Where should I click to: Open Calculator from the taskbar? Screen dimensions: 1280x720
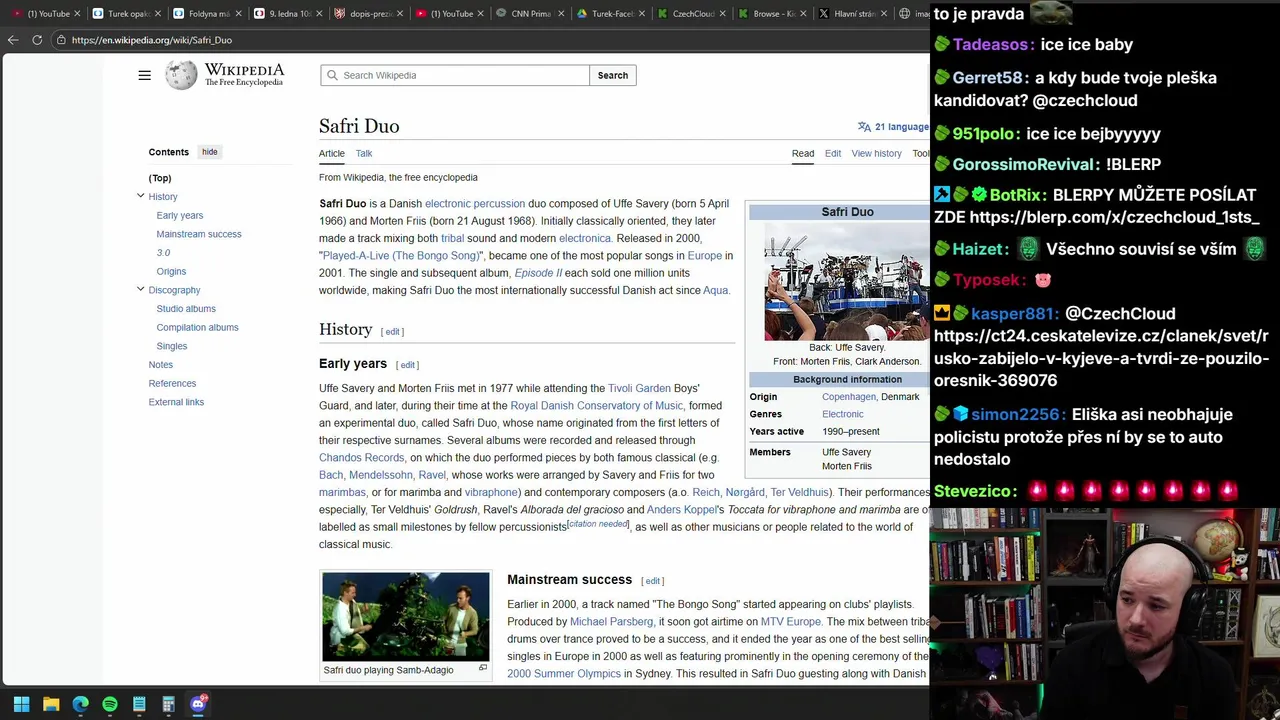pos(168,704)
